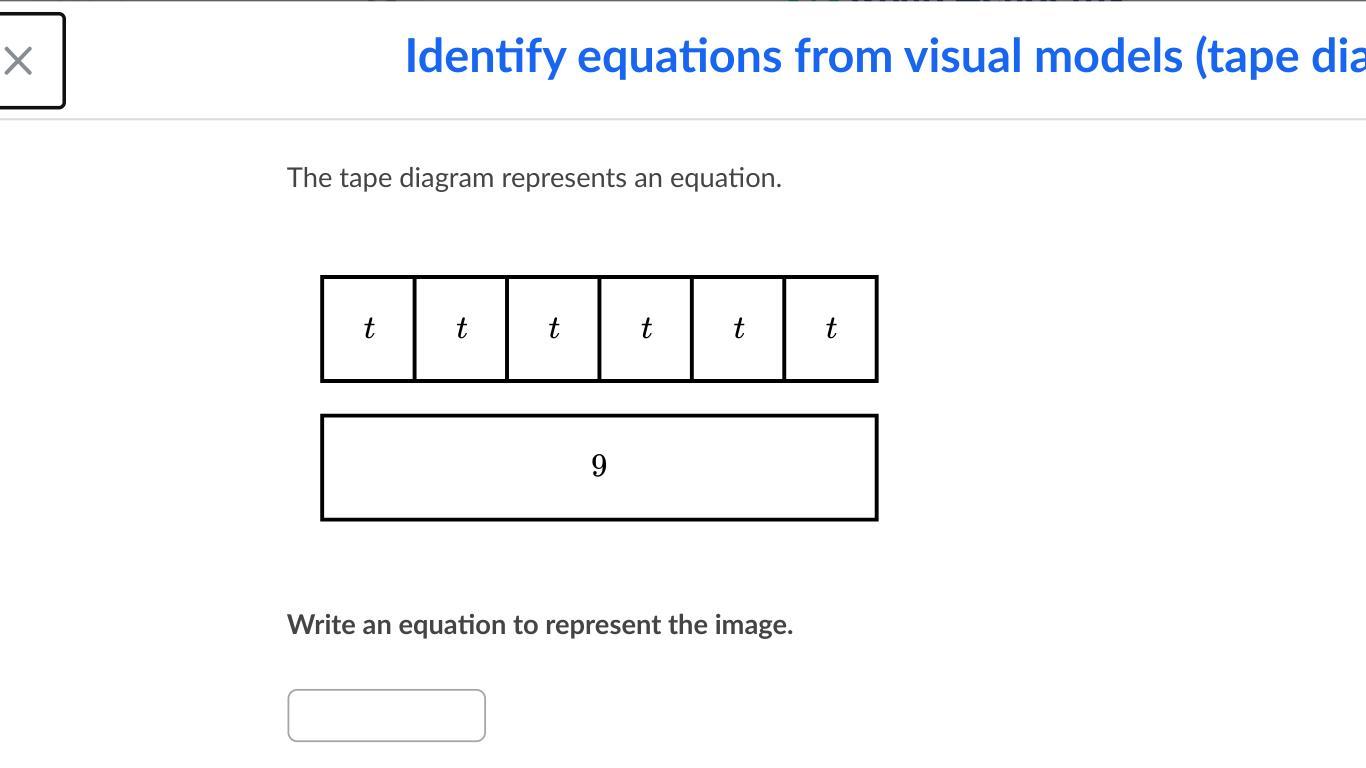Image resolution: width=1366 pixels, height=768 pixels.
Task: Close the exercise with the X button
Action: tap(20, 61)
